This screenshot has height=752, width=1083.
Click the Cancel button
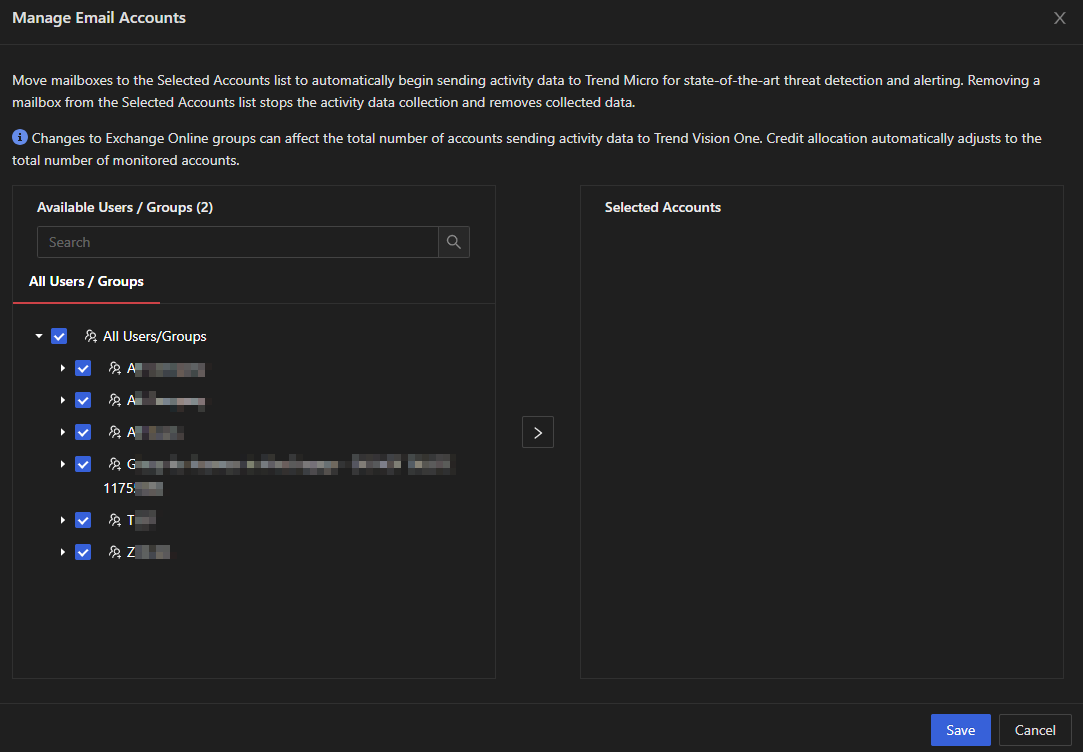click(x=1035, y=730)
